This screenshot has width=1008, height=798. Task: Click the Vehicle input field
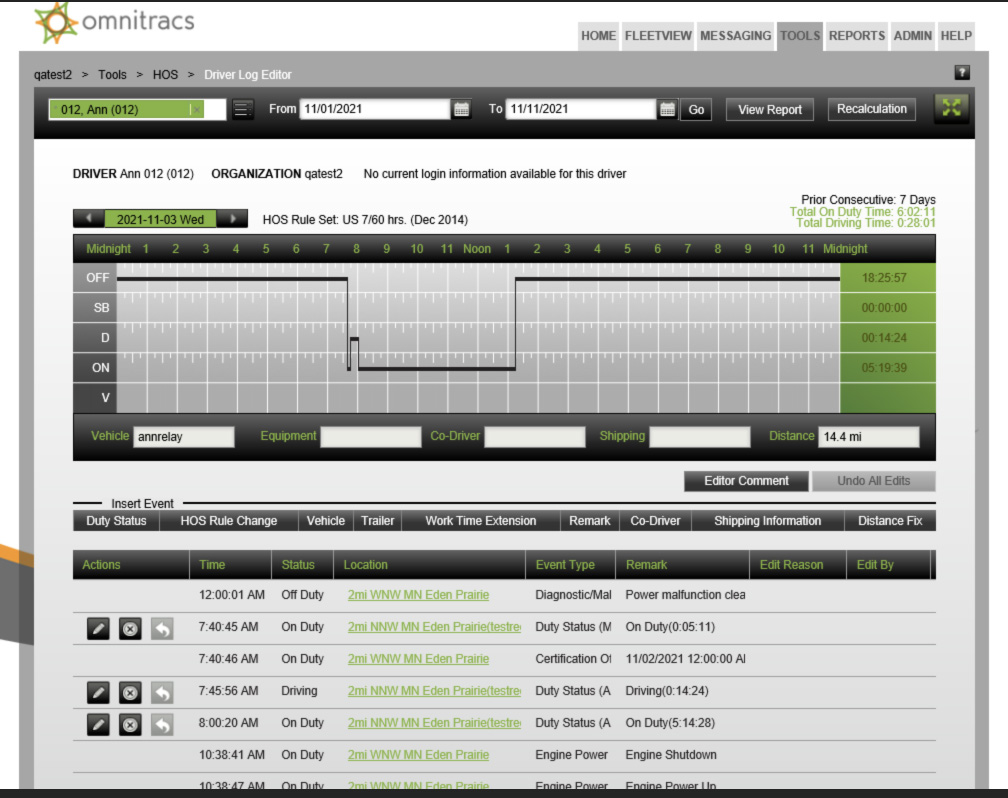tap(184, 437)
